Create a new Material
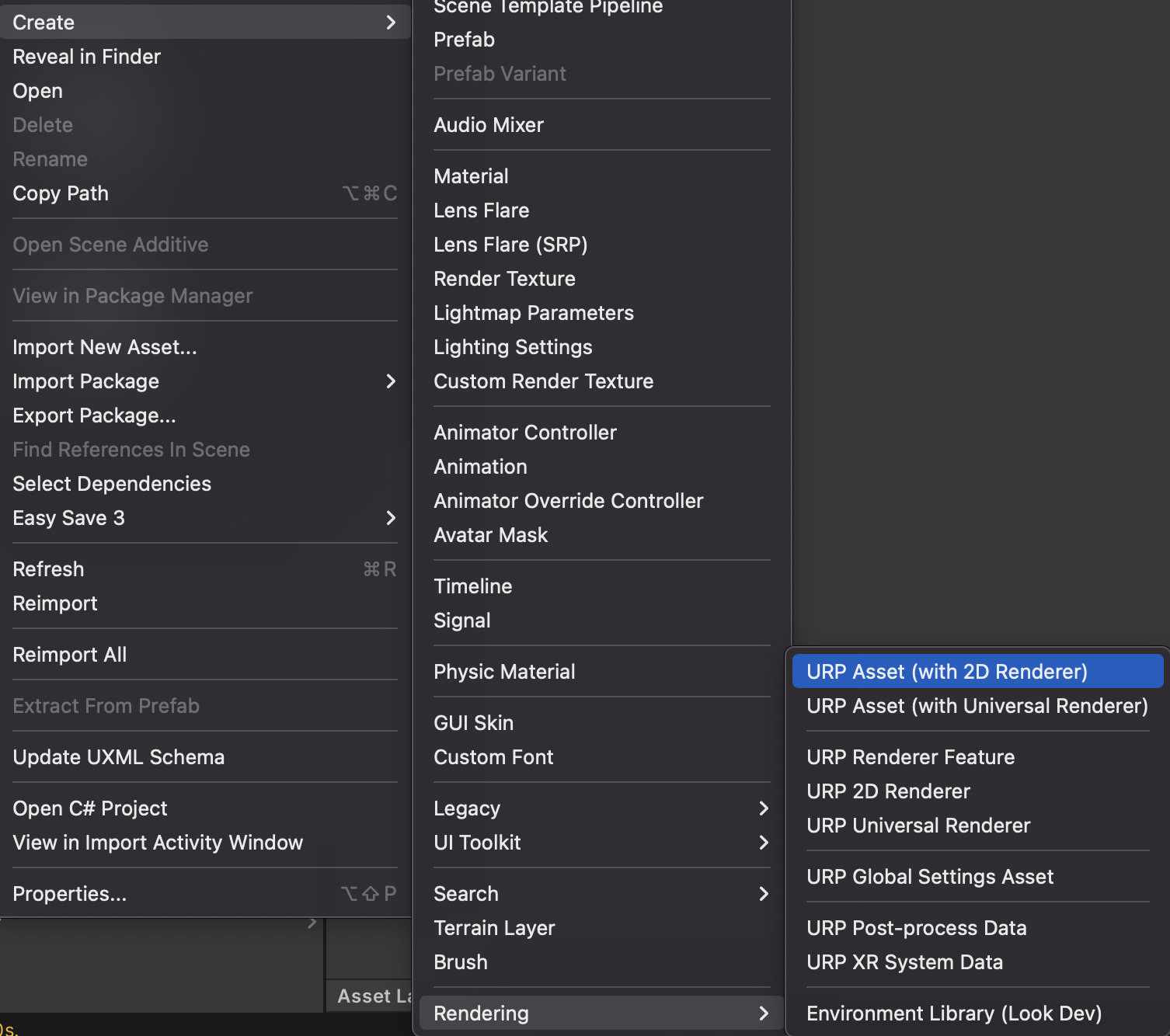Viewport: 1170px width, 1036px height. [471, 176]
